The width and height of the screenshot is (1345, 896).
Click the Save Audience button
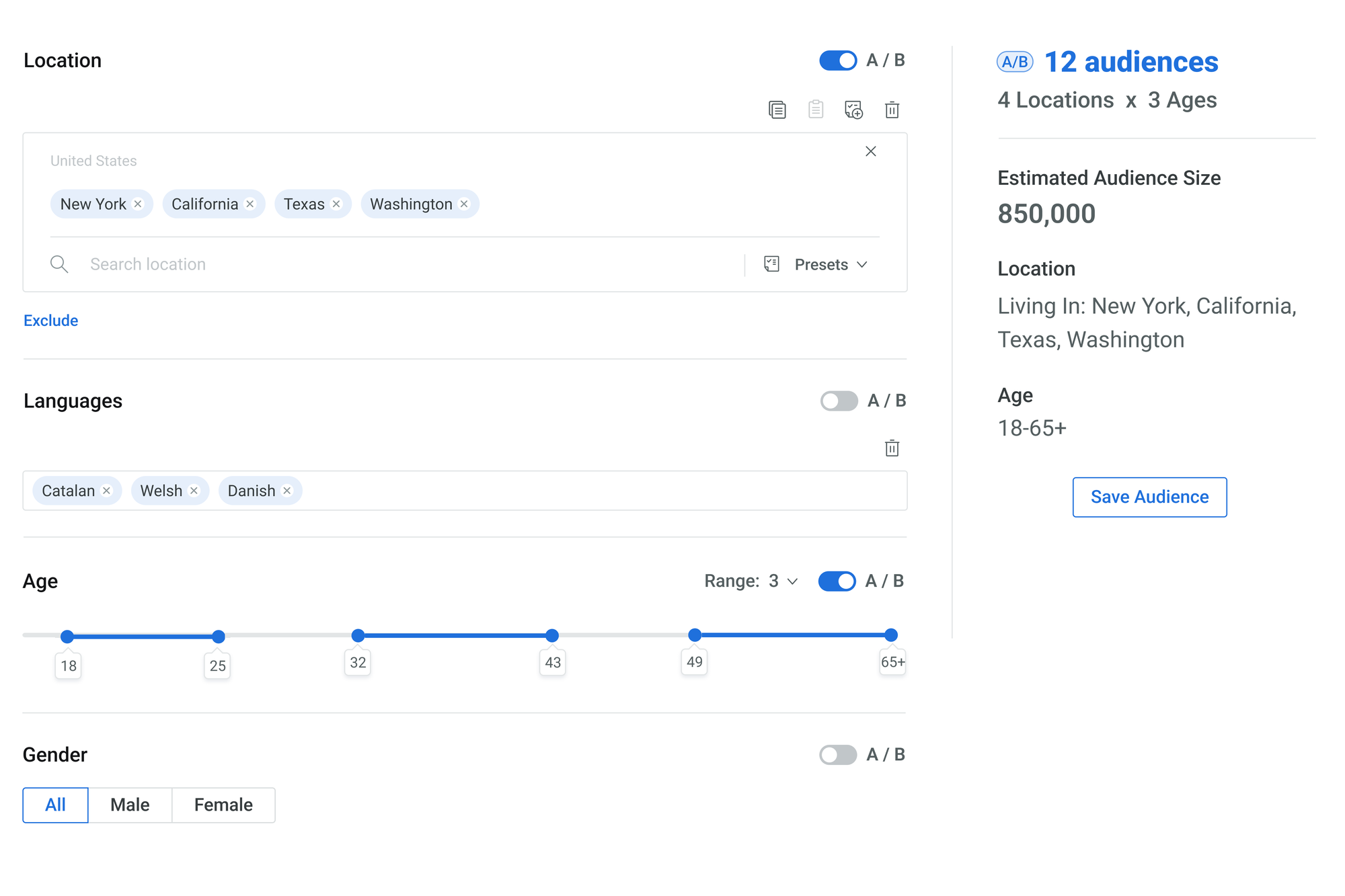[x=1149, y=496]
